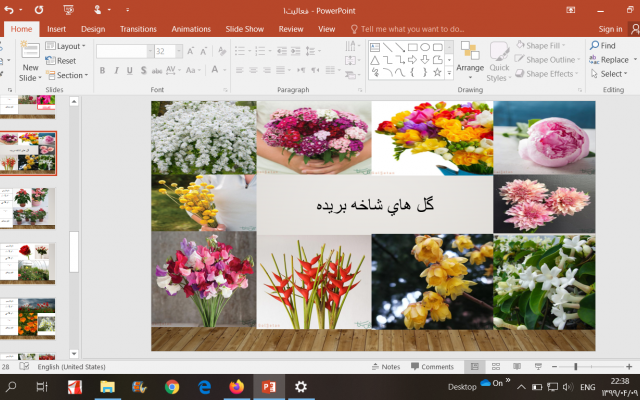Switch to Reading View icon
Viewport: 640px width, 400px height.
click(517, 367)
